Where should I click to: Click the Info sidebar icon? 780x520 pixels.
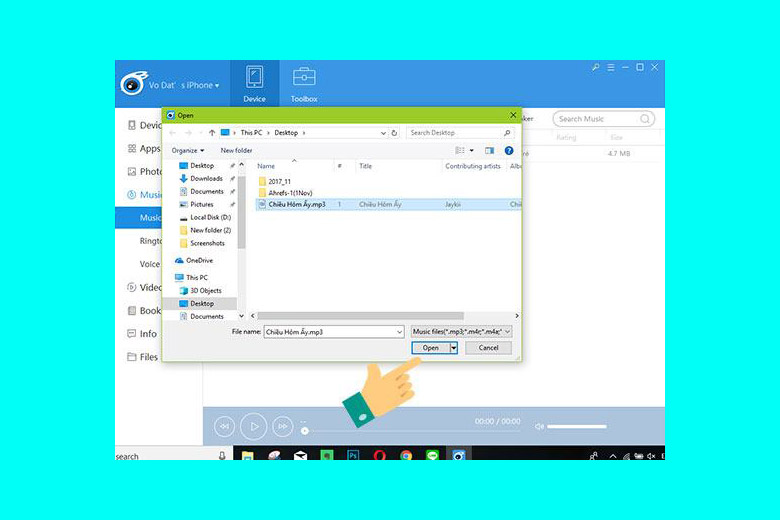(x=131, y=333)
